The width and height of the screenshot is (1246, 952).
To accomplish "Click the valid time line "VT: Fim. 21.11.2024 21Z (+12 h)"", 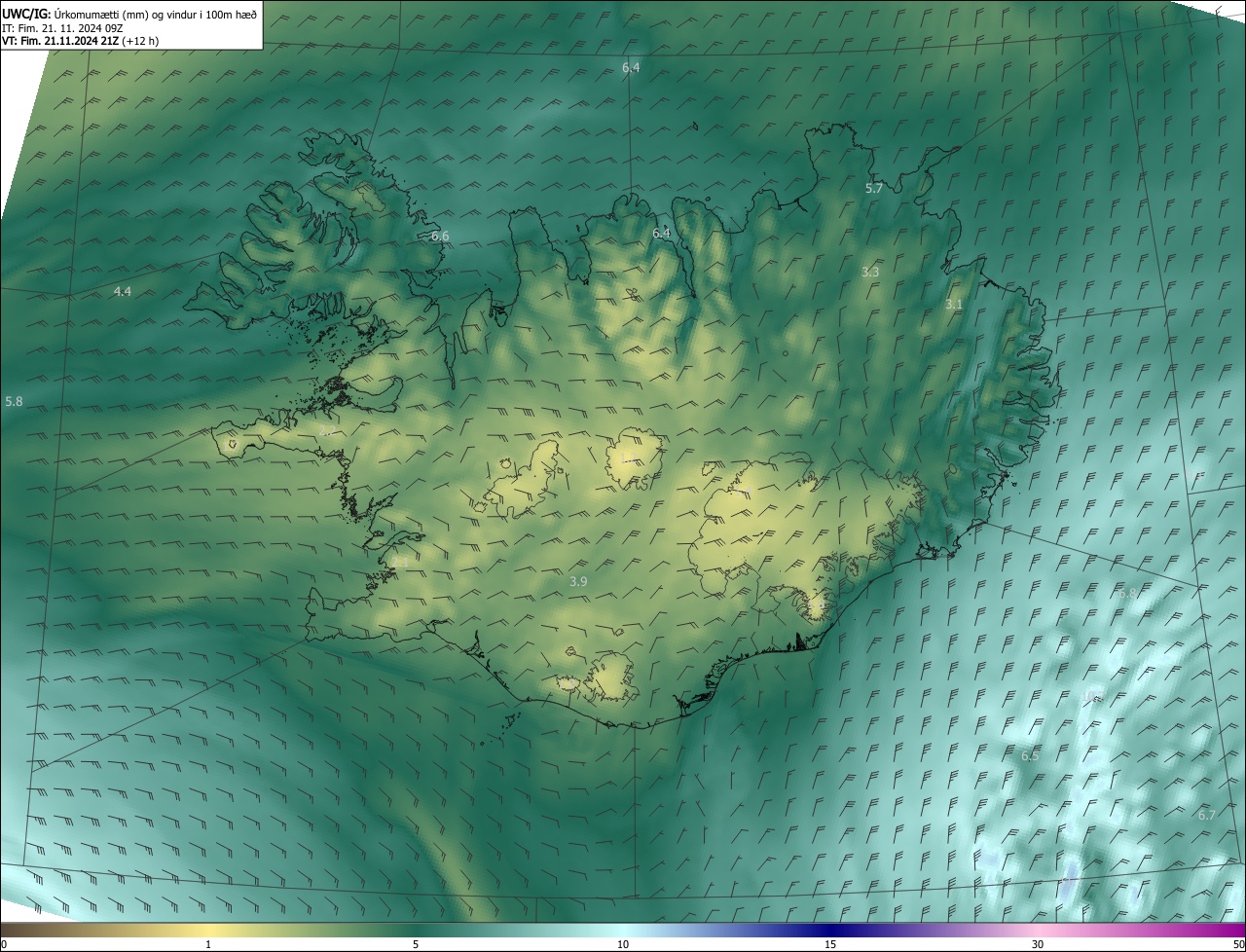I will pyautogui.click(x=80, y=41).
